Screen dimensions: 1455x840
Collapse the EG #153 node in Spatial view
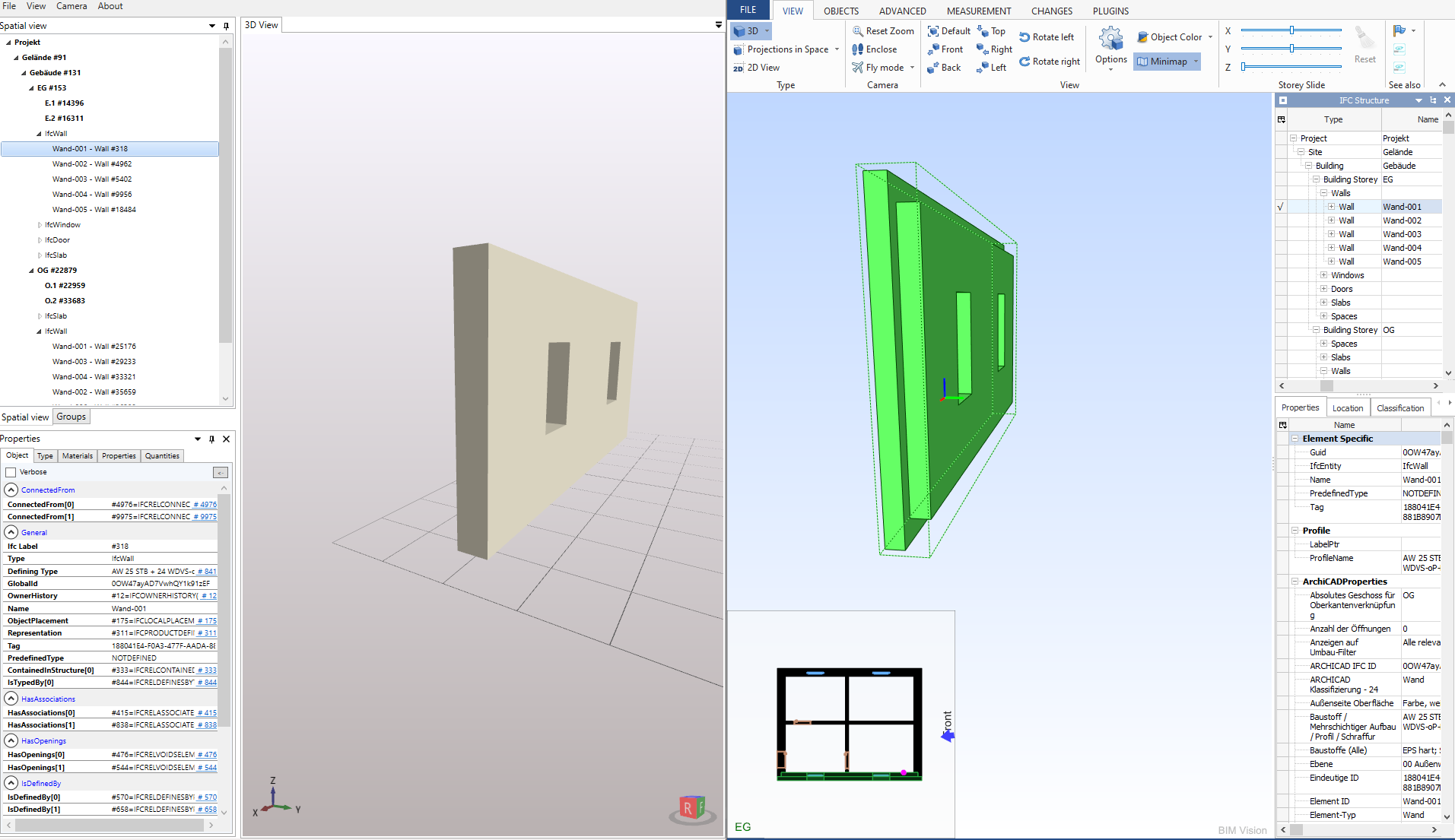click(x=31, y=88)
